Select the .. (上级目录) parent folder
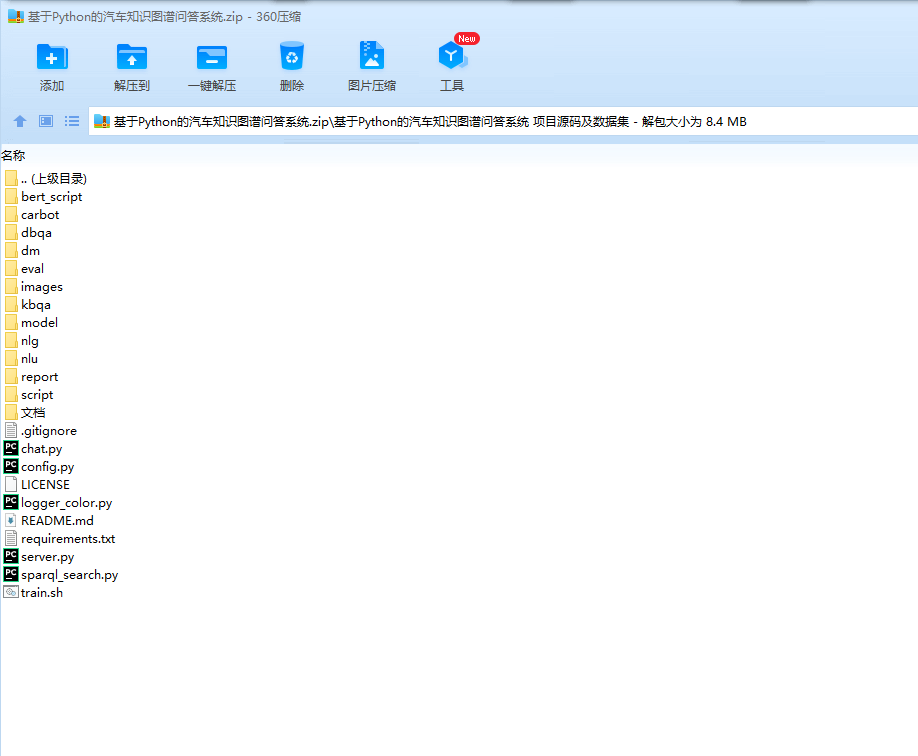The image size is (918, 756). [x=46, y=179]
